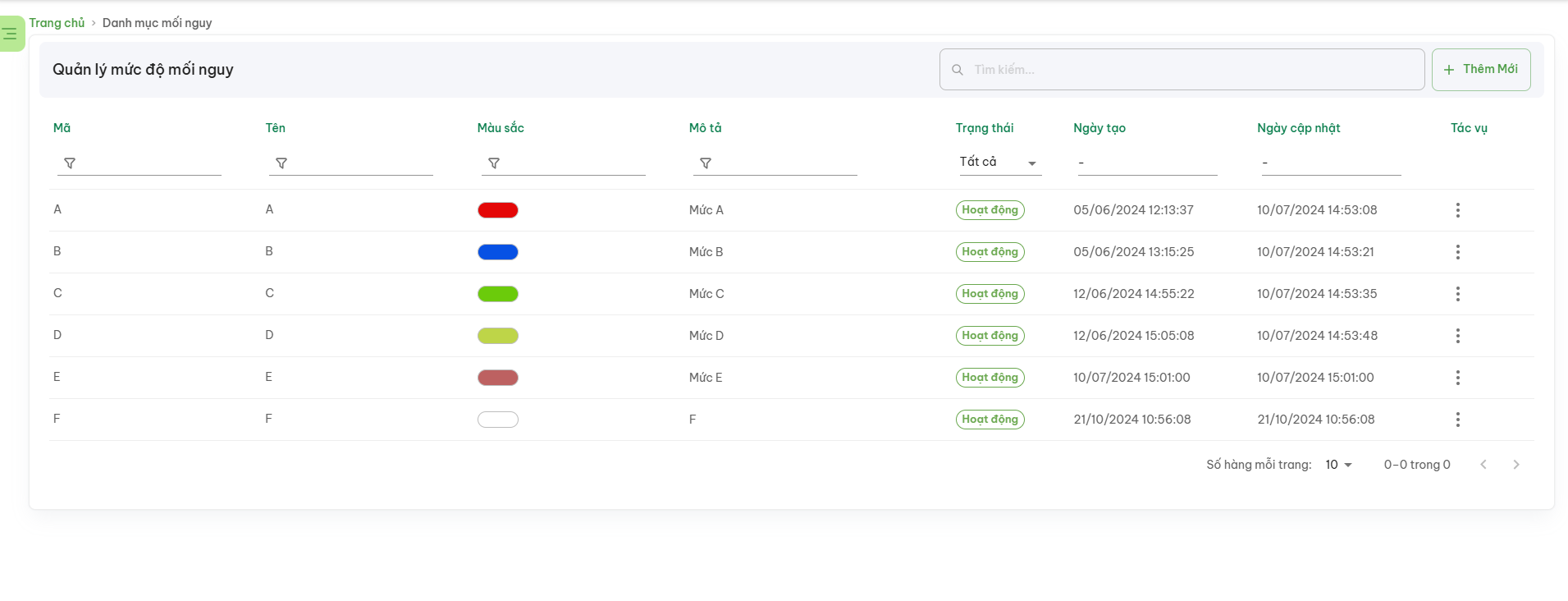This screenshot has width=1568, height=601.
Task: Click the blue color swatch of row B
Action: click(x=498, y=252)
